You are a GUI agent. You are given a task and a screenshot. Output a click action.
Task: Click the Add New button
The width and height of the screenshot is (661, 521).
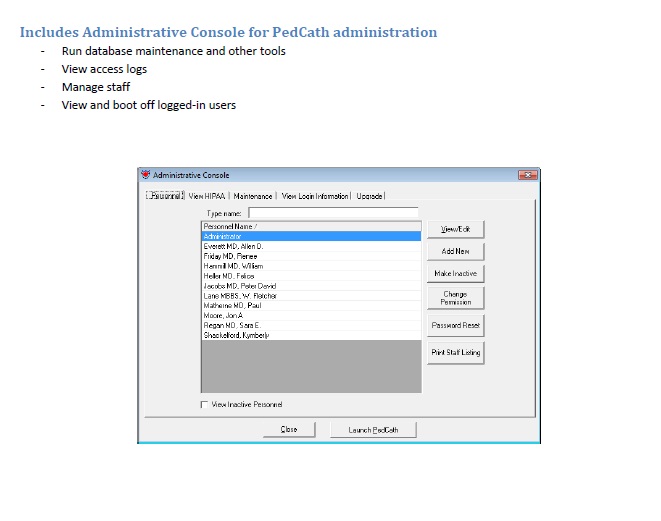point(456,251)
